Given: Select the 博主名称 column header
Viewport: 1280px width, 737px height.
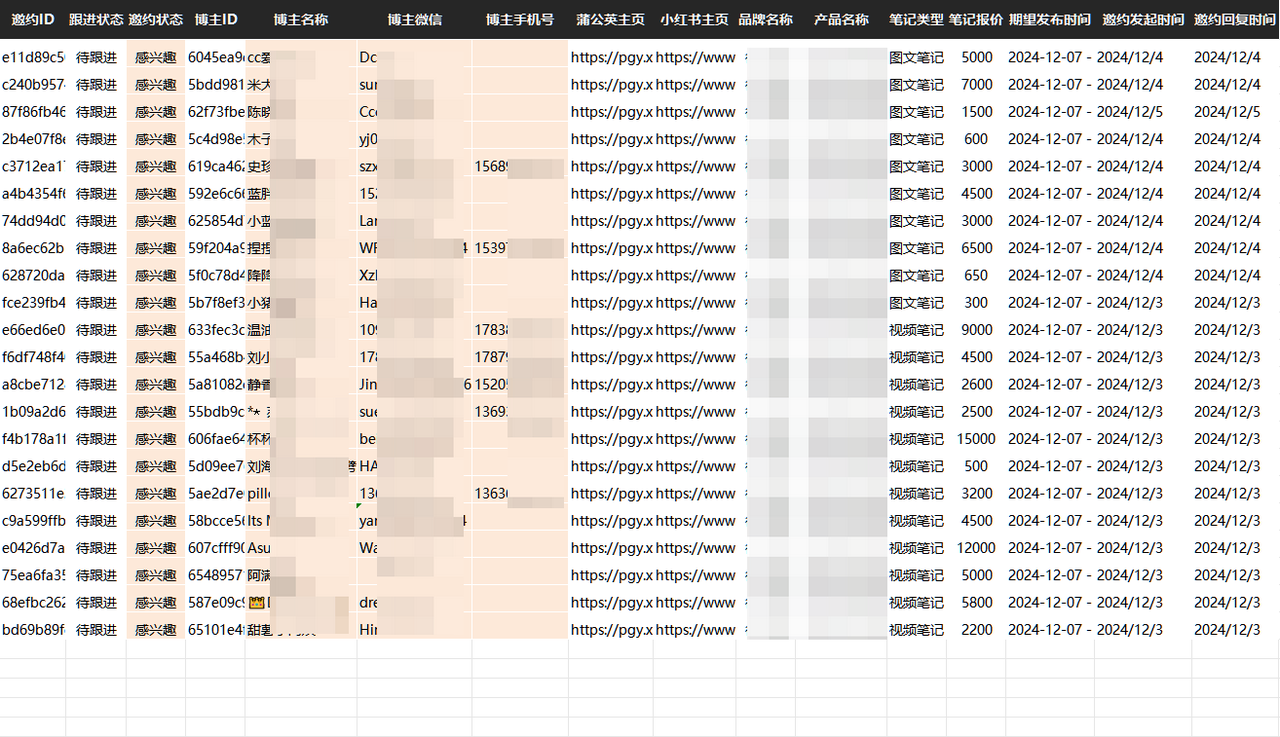Looking at the screenshot, I should click(x=300, y=20).
